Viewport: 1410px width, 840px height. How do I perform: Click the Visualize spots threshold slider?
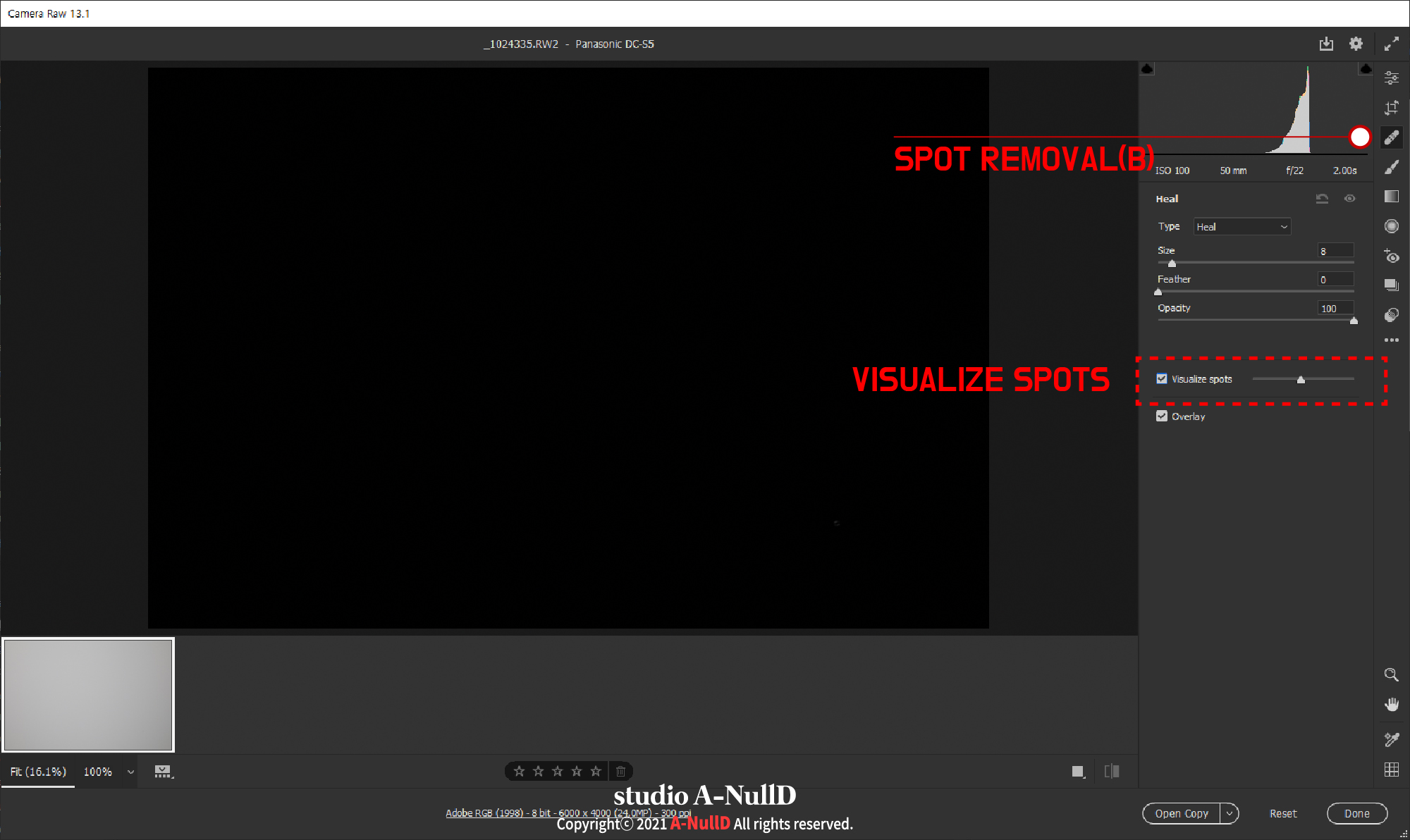pos(1302,379)
